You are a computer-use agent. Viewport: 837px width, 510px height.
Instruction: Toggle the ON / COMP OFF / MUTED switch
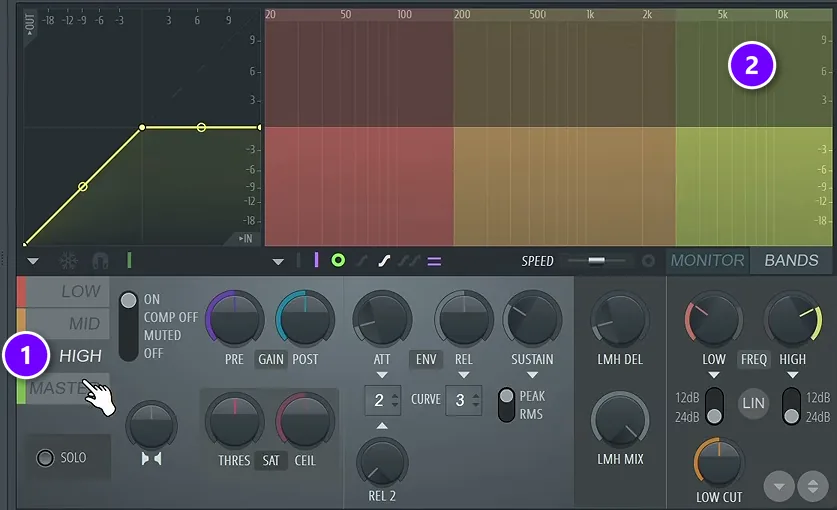129,326
